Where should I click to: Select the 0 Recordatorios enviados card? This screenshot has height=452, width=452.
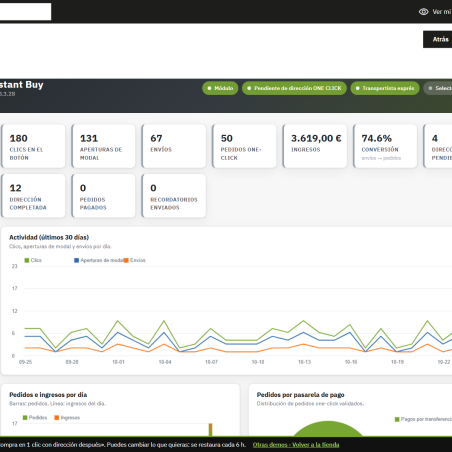pos(174,196)
